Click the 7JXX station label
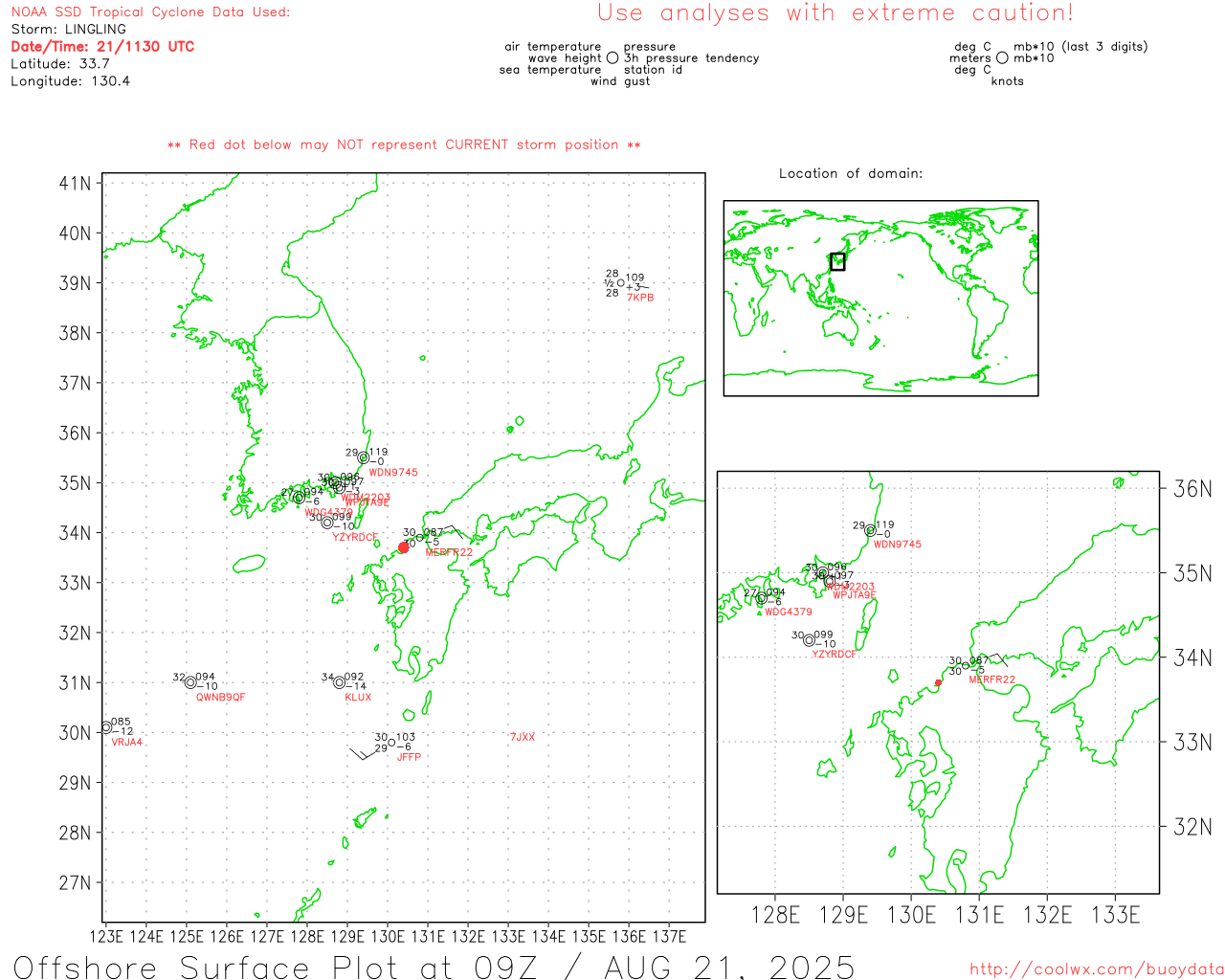 pyautogui.click(x=523, y=737)
